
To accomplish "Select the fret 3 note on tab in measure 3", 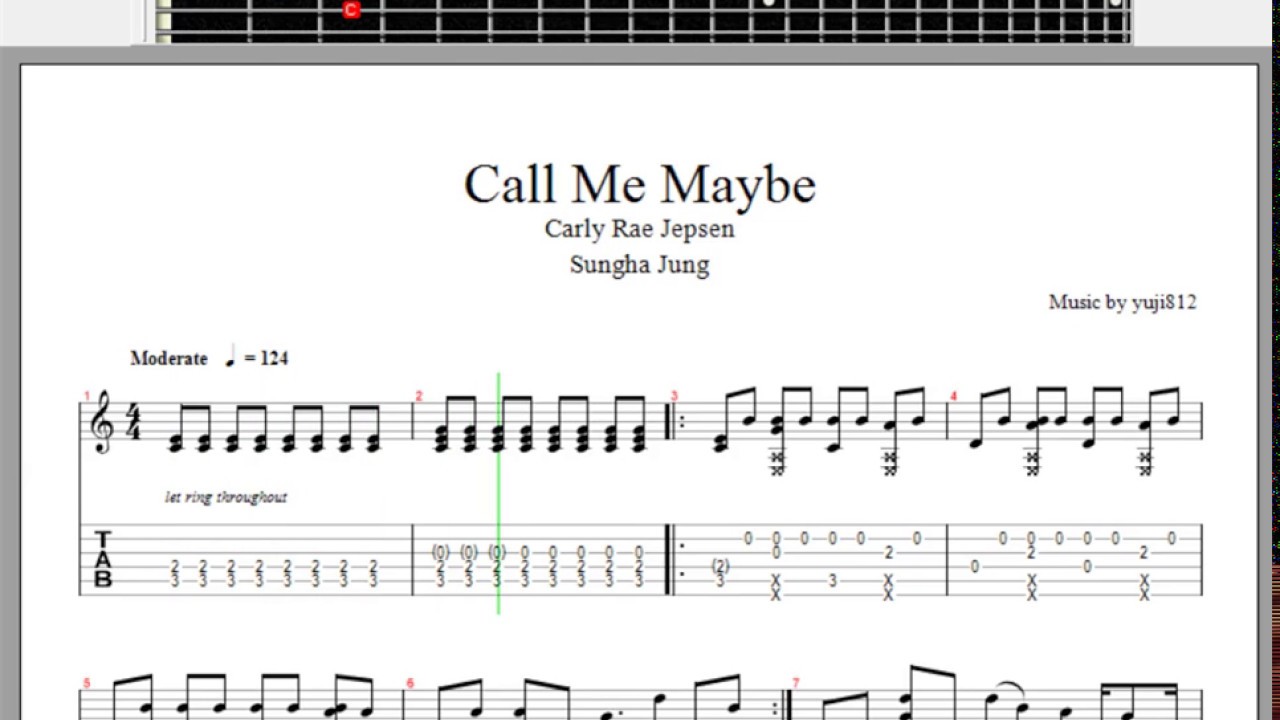I will [832, 580].
